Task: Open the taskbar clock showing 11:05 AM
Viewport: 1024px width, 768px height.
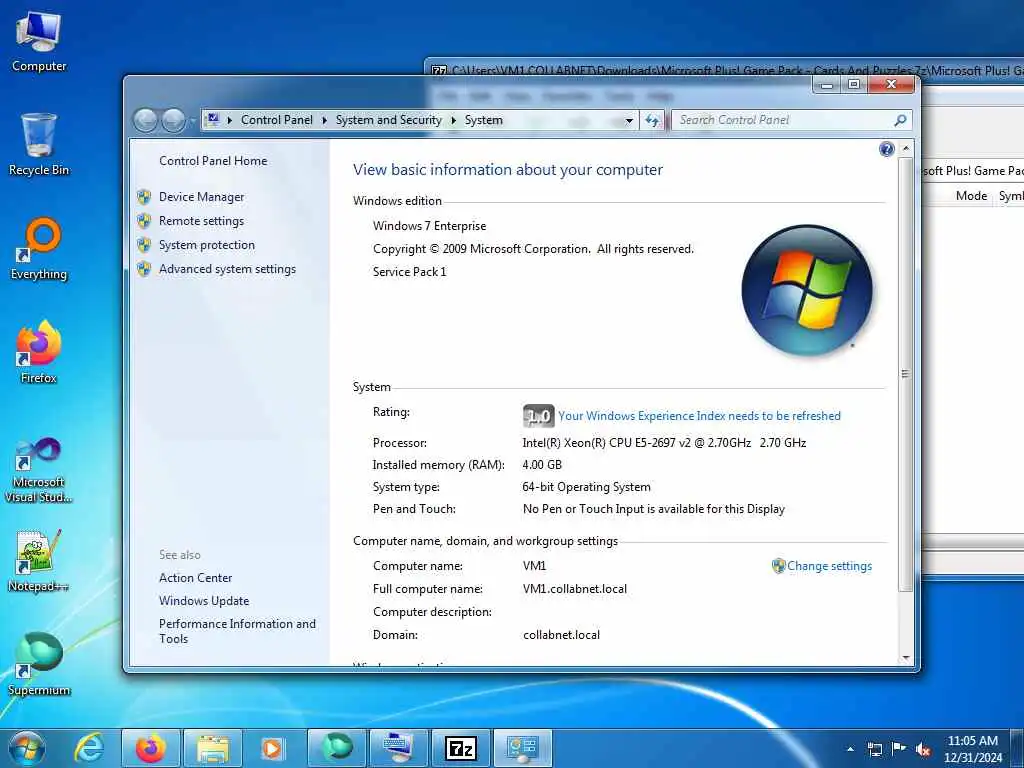Action: pyautogui.click(x=972, y=749)
